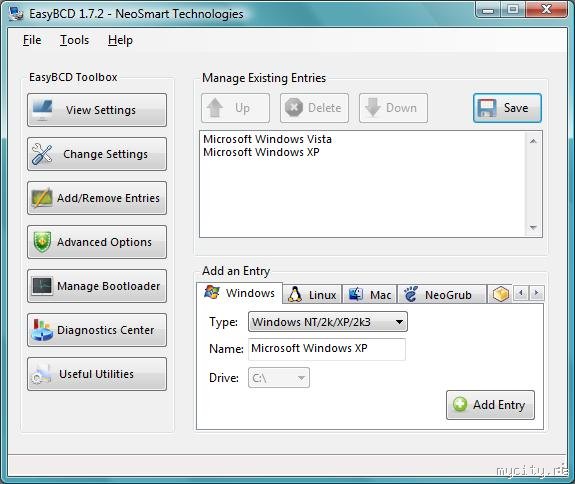Screen dimensions: 575x484
Task: Open Manage Bootloader screen icon
Action: 42,286
